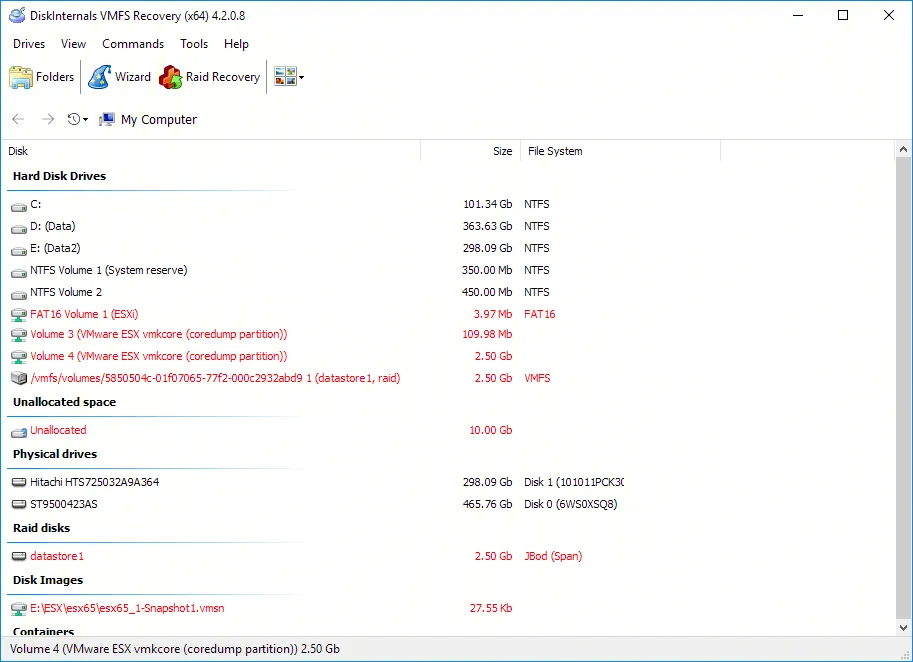913x662 pixels.
Task: Open the history dropdown arrow
Action: click(x=84, y=121)
